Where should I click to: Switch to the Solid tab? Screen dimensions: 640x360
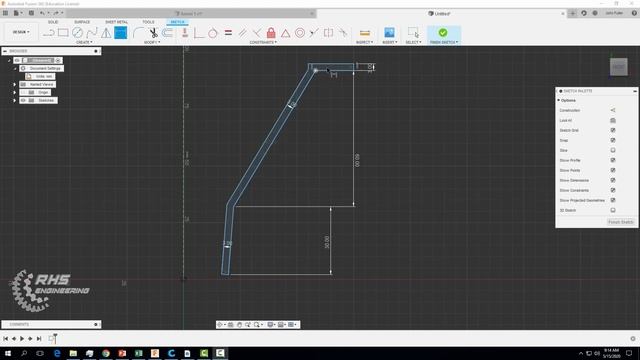click(53, 22)
